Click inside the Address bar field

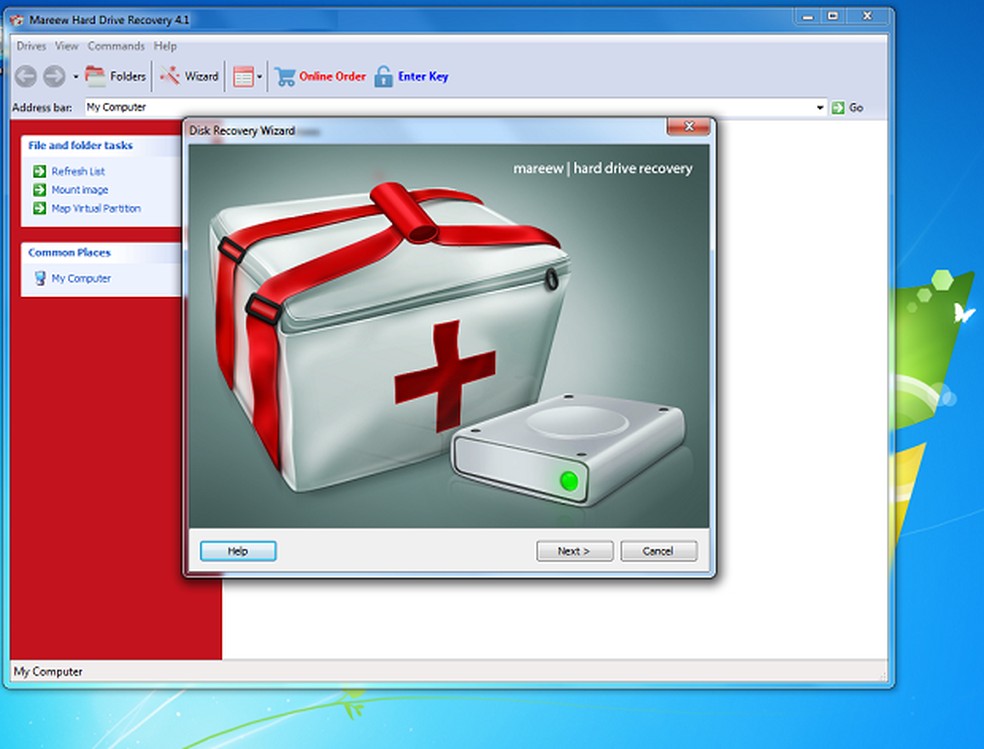coord(449,107)
